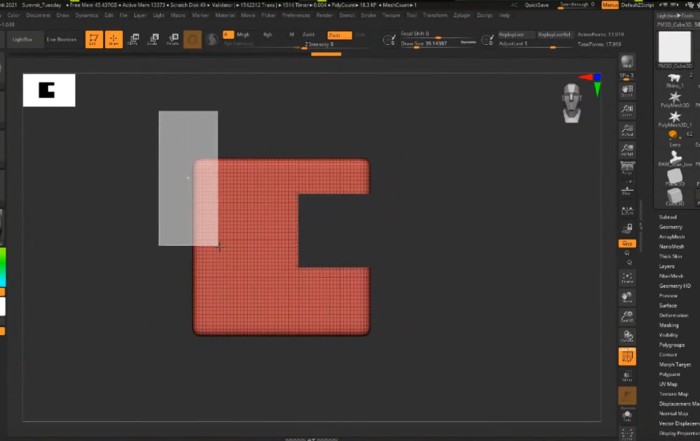The image size is (700, 441).
Task: Click the head model view orientation icon
Action: [573, 102]
